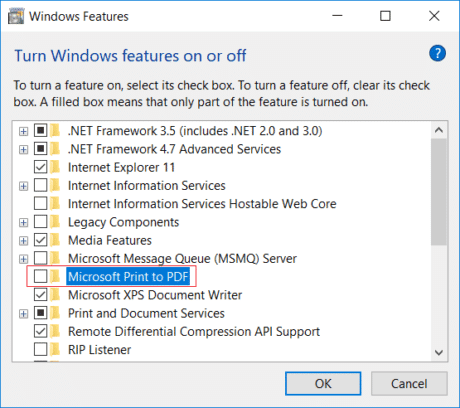
Task: Click folder icon beside Media Features
Action: pos(55,240)
